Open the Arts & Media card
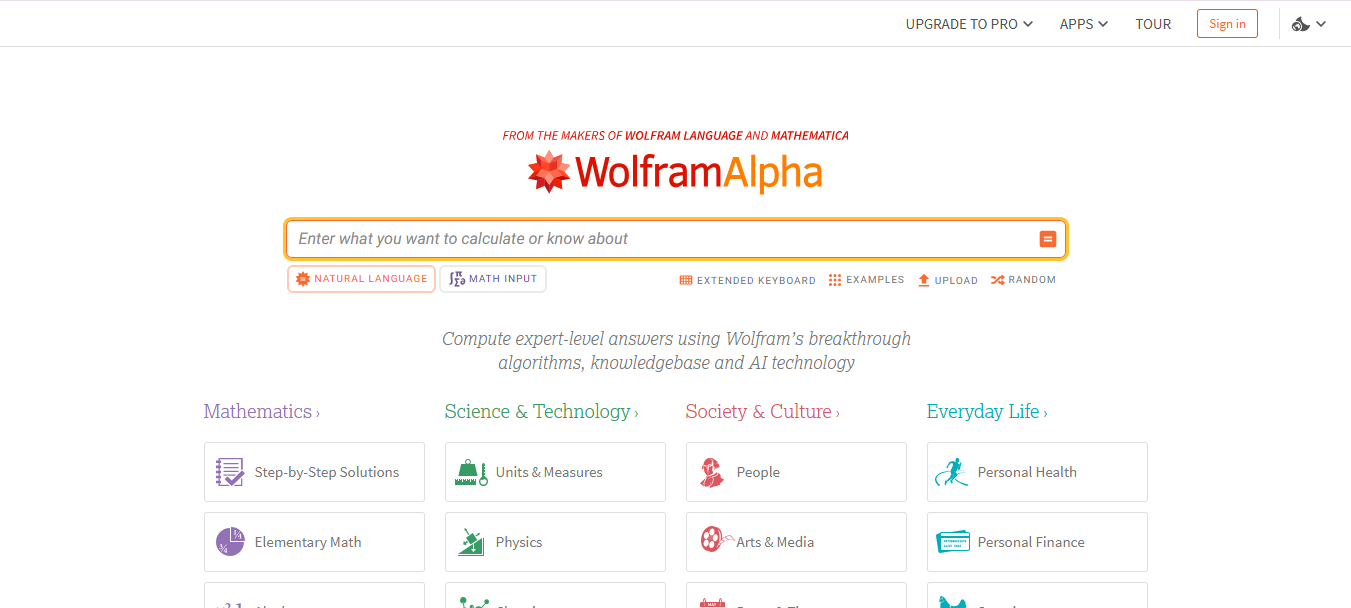 tap(796, 542)
